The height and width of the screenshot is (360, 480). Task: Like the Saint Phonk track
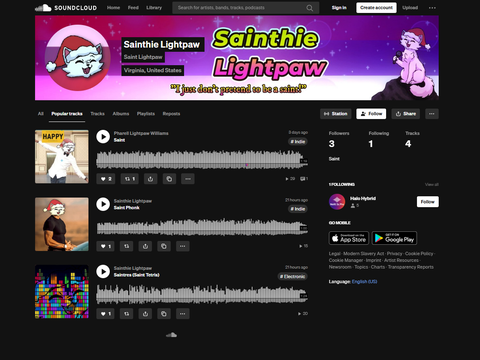tap(105, 246)
